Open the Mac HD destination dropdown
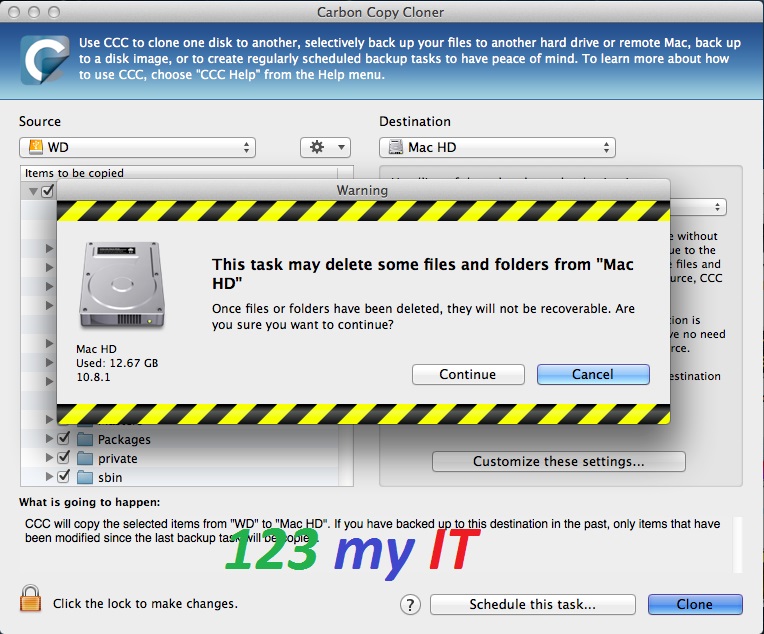 click(x=497, y=147)
